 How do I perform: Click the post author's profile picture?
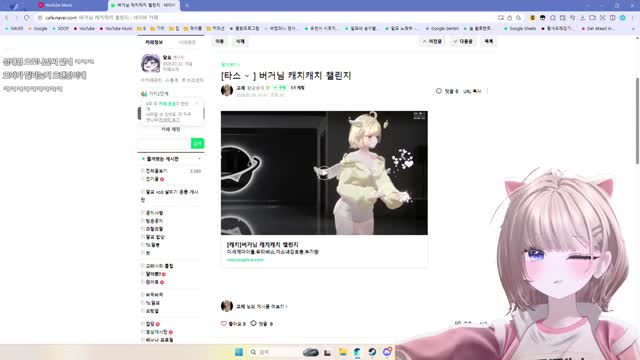click(227, 90)
